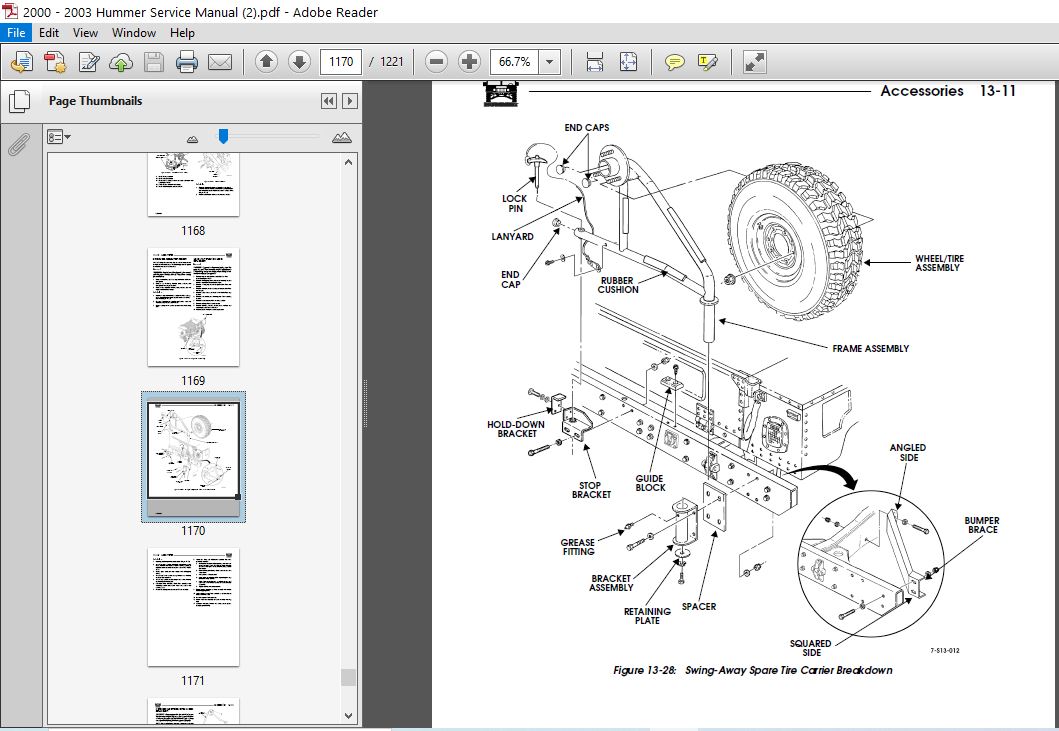Click the FRAME ASSEMBLY label

pos(871,349)
